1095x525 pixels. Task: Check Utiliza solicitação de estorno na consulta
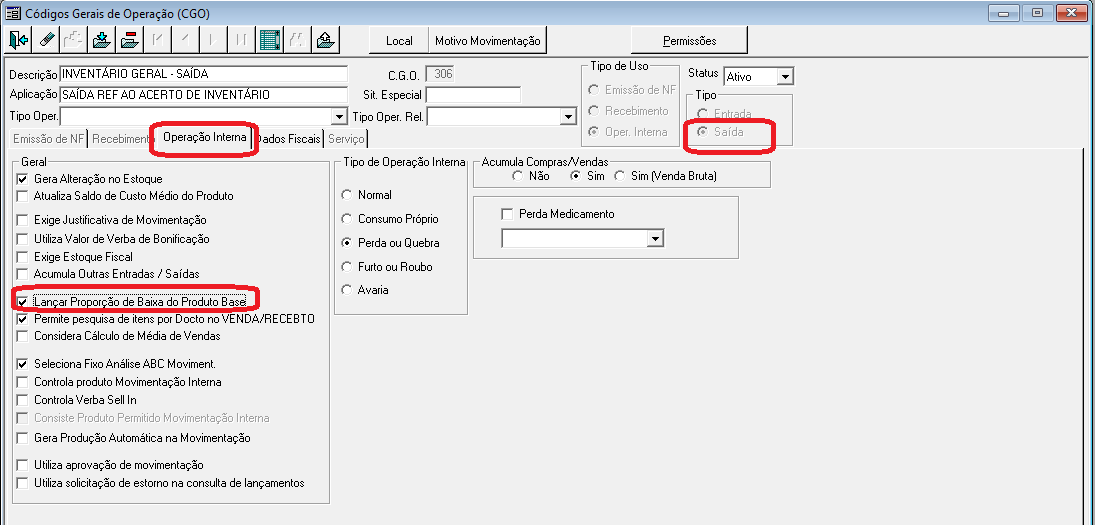(x=23, y=482)
